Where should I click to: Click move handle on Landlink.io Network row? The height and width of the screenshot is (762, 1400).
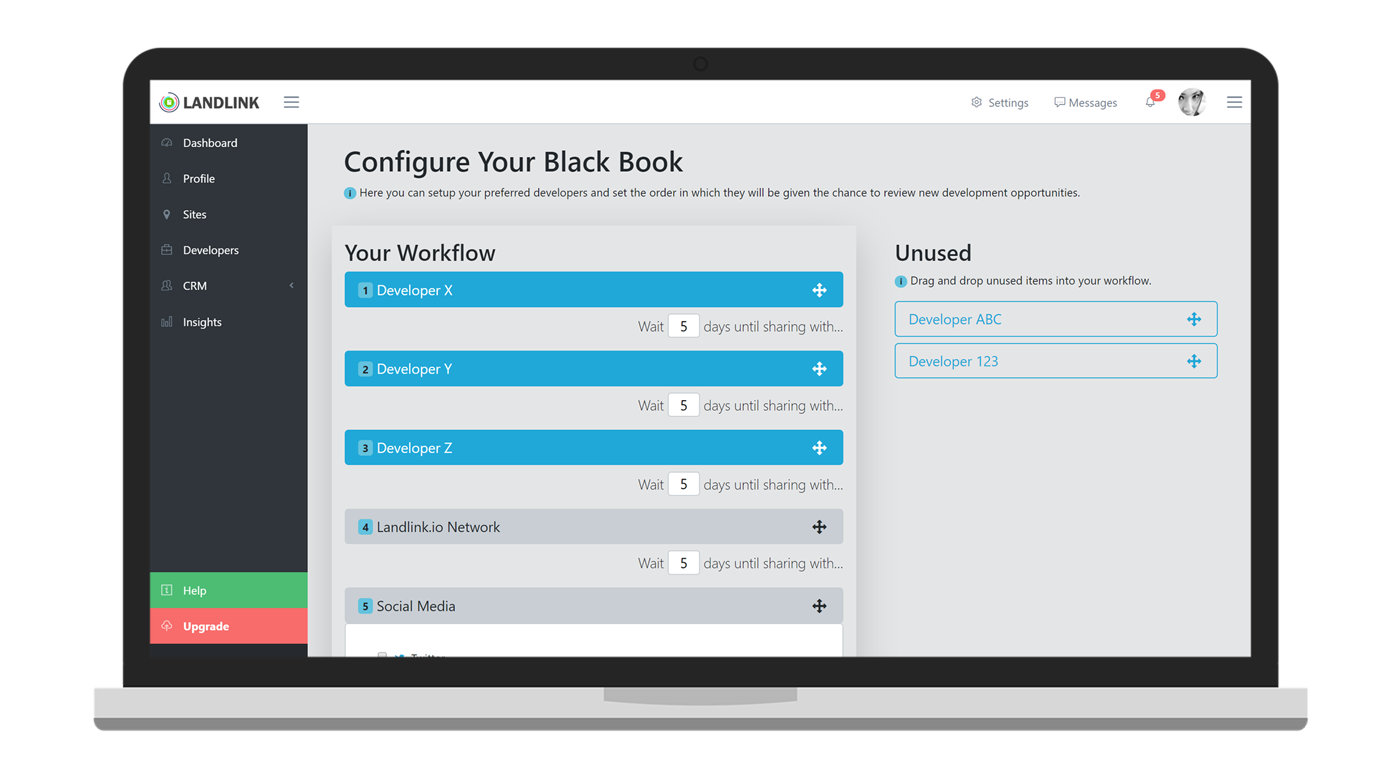(819, 527)
